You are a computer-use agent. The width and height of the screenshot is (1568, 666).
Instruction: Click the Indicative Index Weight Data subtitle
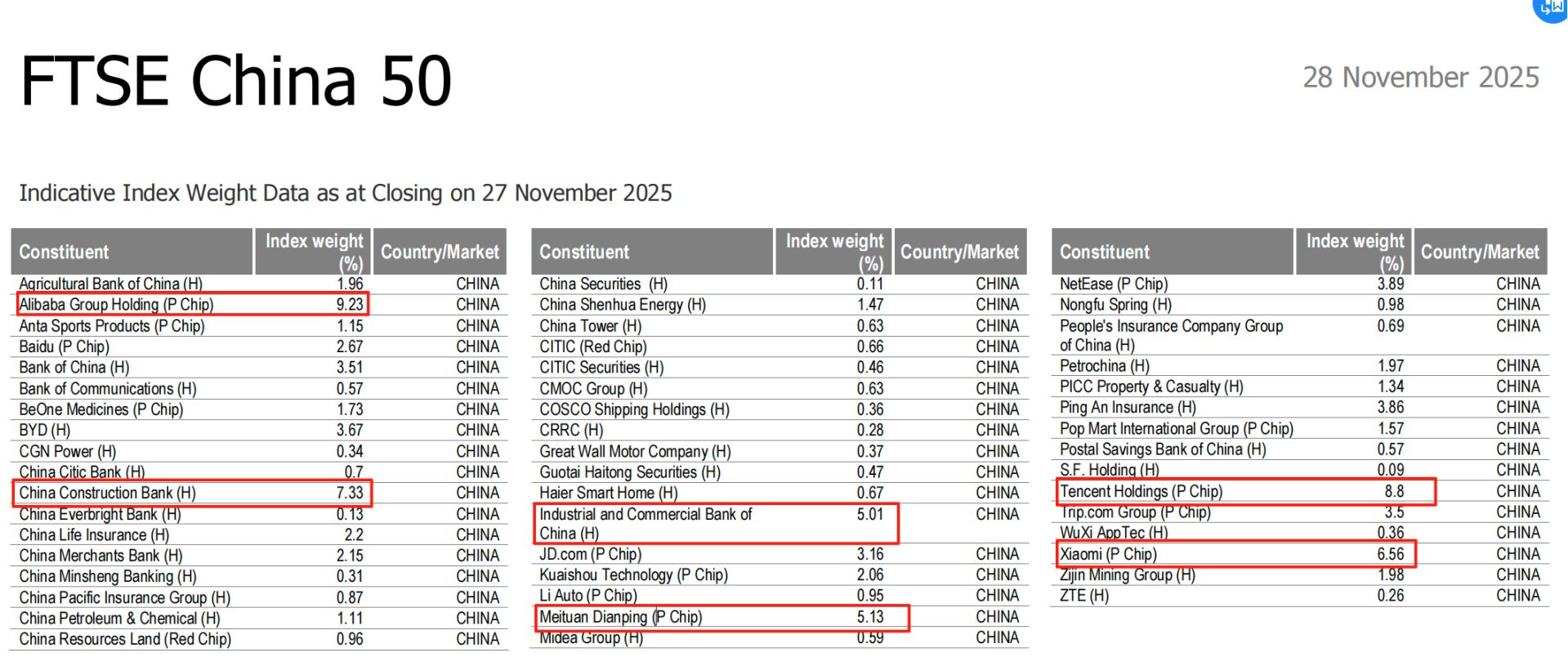click(x=346, y=193)
